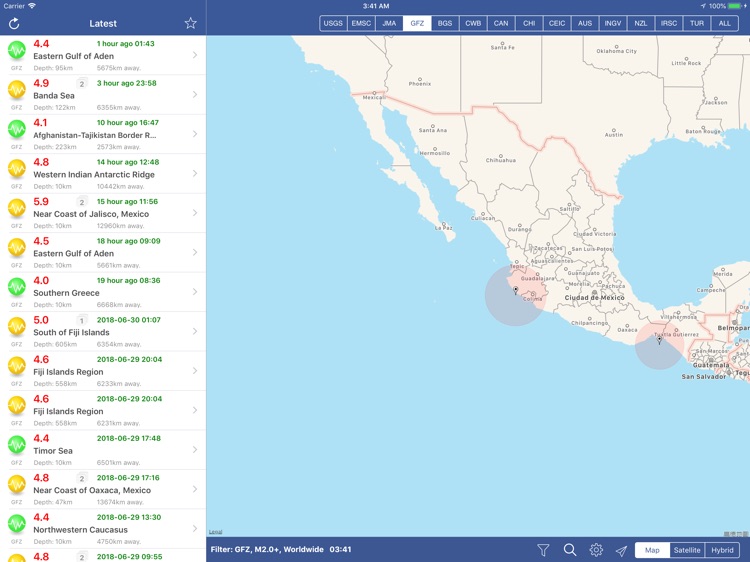This screenshot has height=562, width=750.
Task: Open the filter funnel icon
Action: pos(543,550)
